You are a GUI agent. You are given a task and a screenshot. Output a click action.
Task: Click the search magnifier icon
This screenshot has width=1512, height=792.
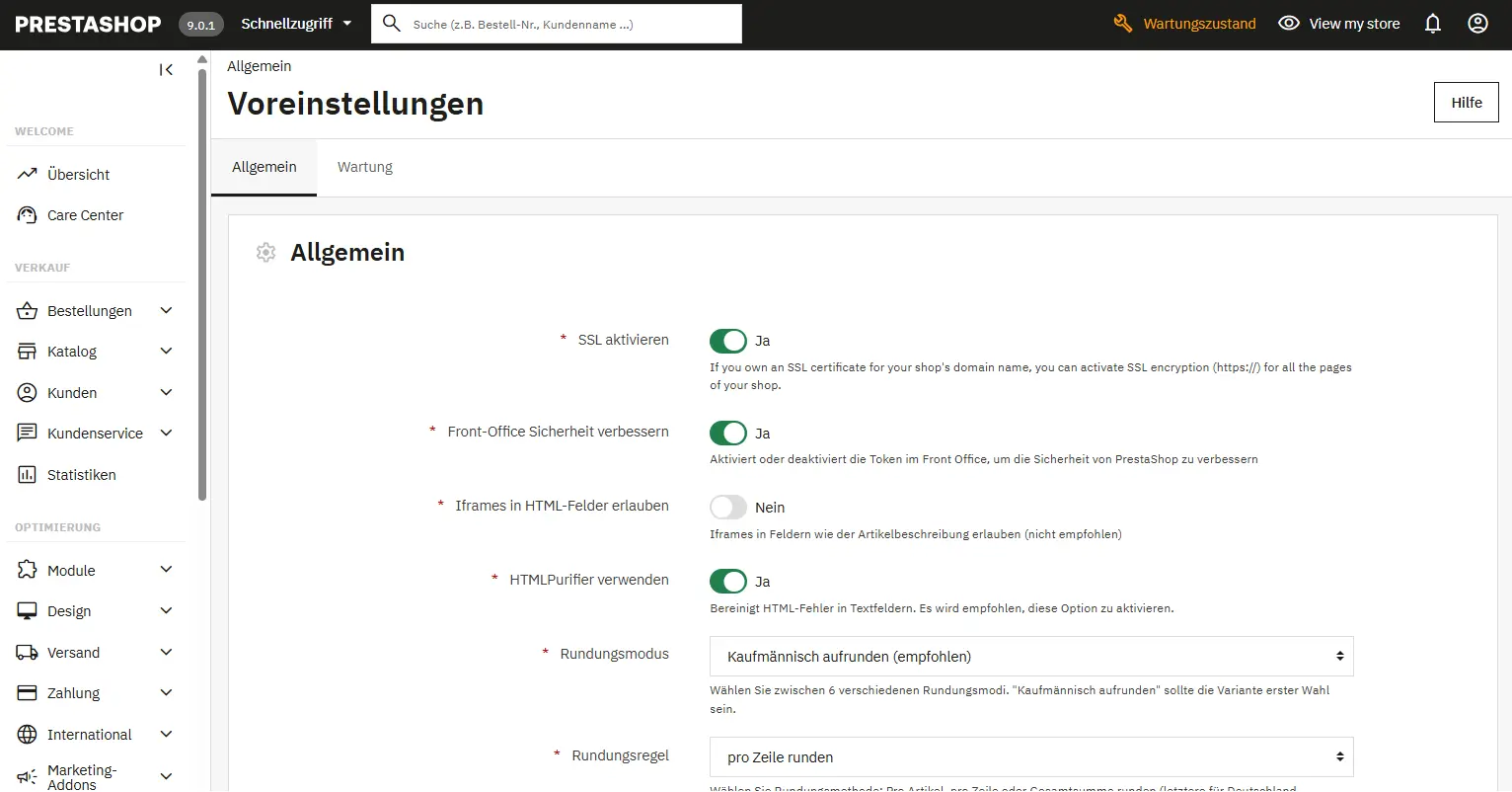392,24
